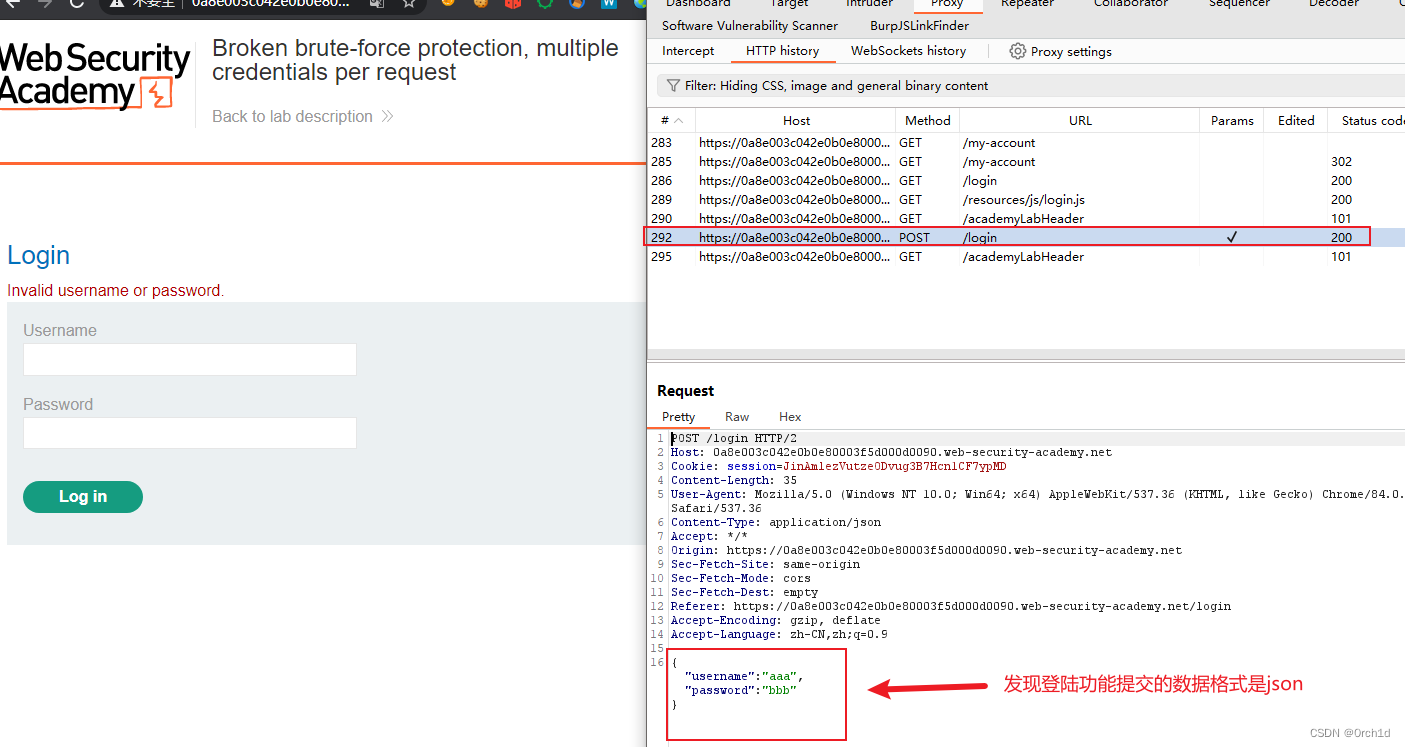Open the WebSockets history sub-tab
Image resolution: width=1405 pixels, height=747 pixels.
[x=908, y=51]
